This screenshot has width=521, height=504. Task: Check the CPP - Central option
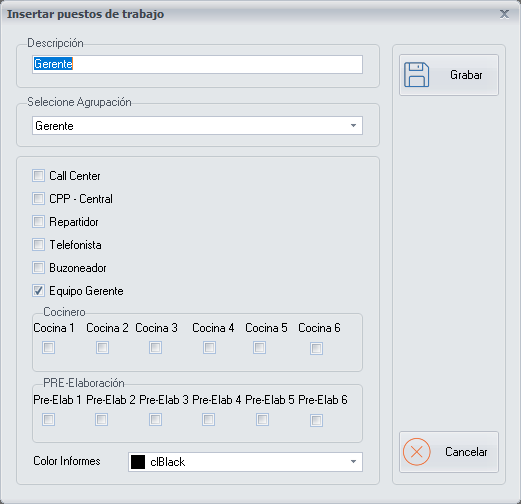(38, 198)
